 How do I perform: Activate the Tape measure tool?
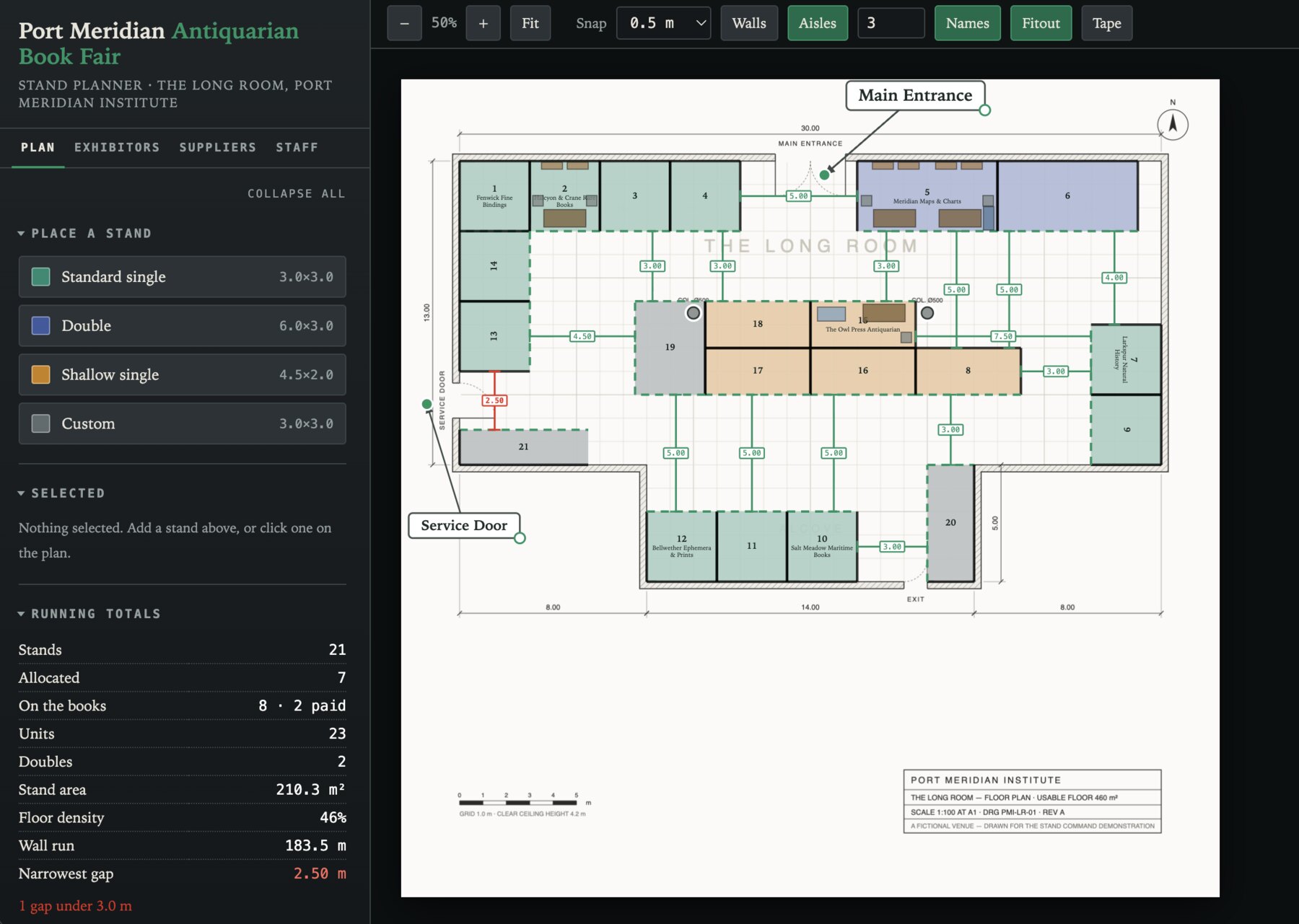click(1106, 23)
